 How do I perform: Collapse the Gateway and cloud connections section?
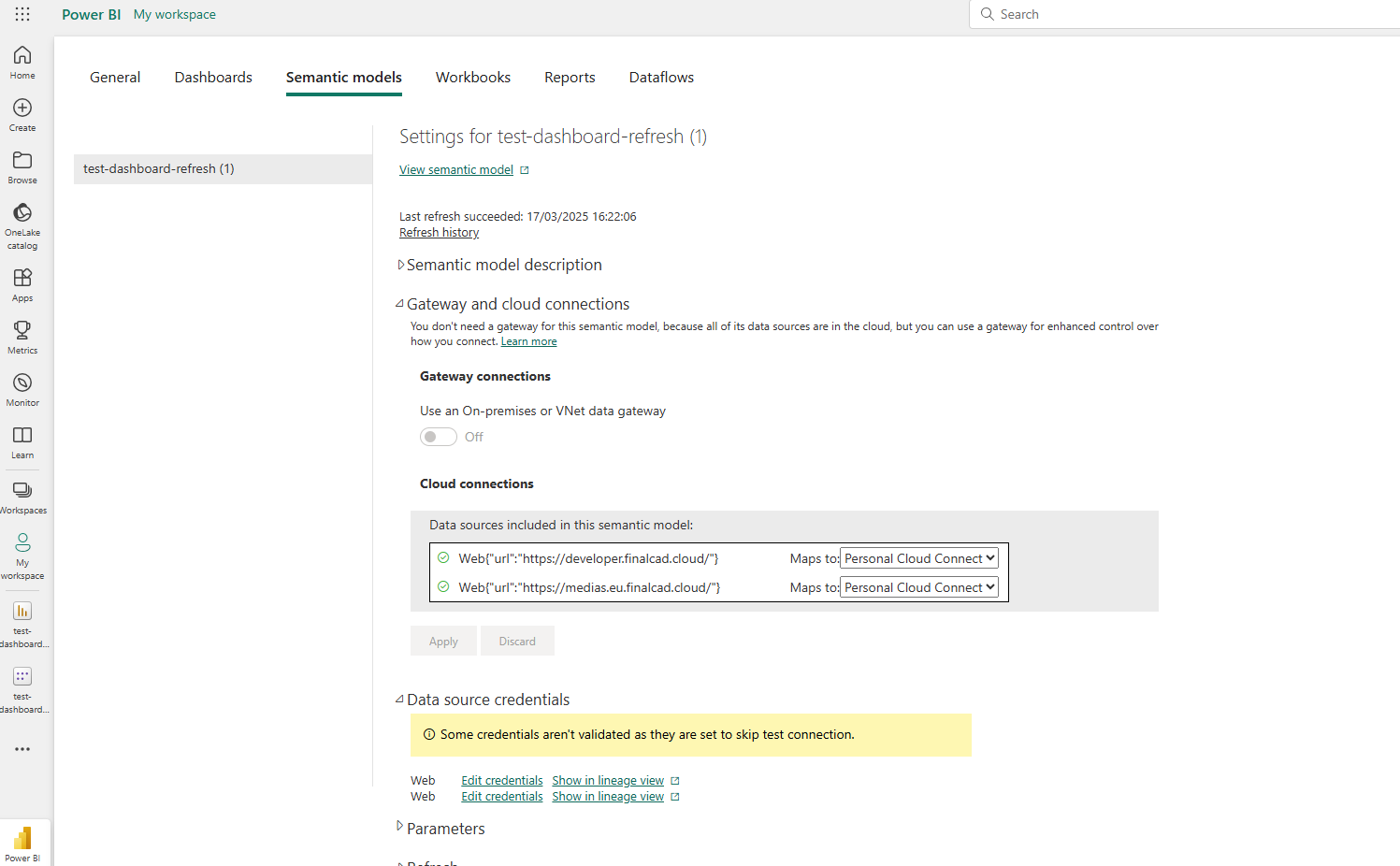click(x=399, y=303)
